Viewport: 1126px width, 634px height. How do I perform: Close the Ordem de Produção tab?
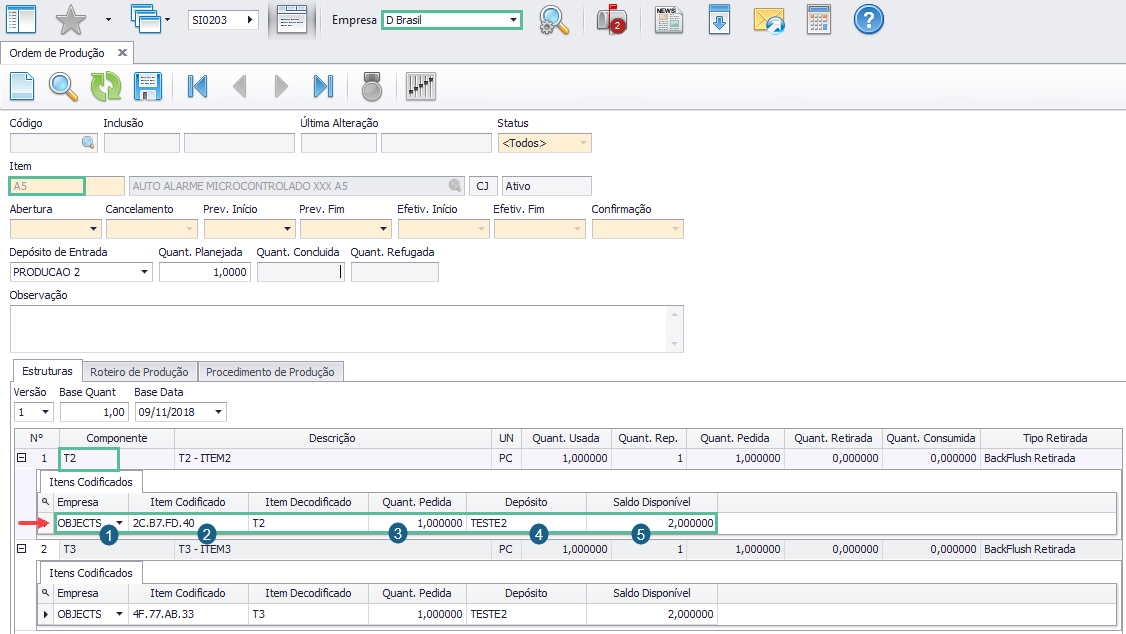click(x=123, y=52)
